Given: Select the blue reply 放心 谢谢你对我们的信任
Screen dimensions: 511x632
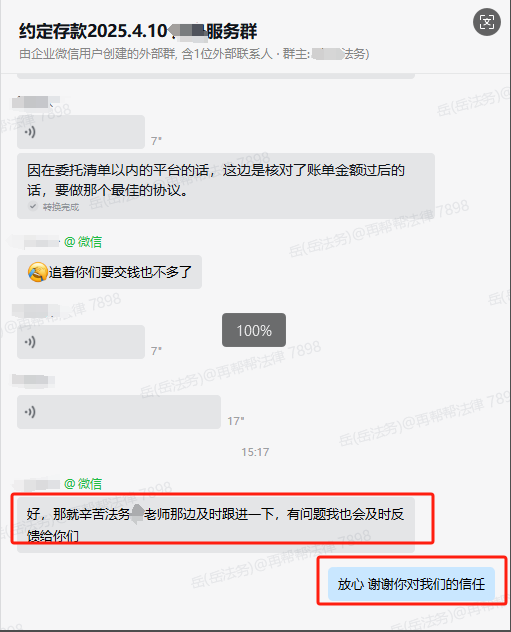Looking at the screenshot, I should [x=411, y=584].
